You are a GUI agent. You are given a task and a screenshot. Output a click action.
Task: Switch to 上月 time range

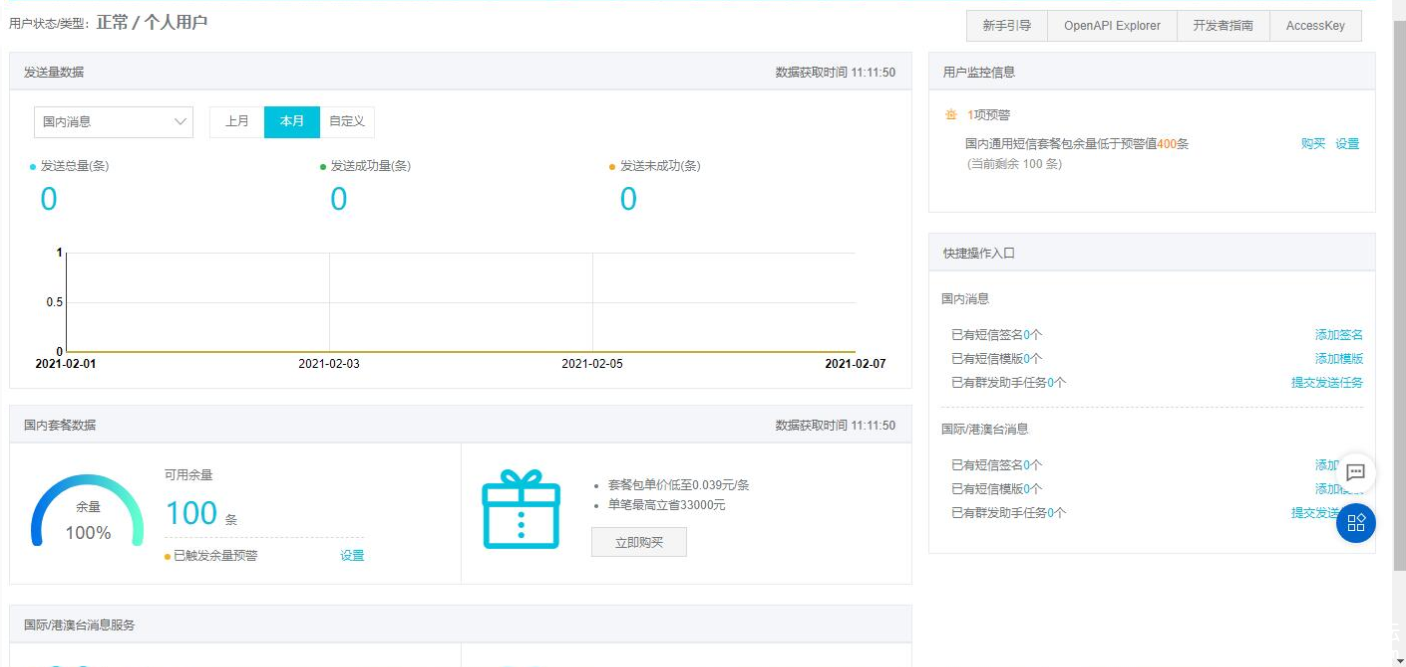tap(237, 122)
